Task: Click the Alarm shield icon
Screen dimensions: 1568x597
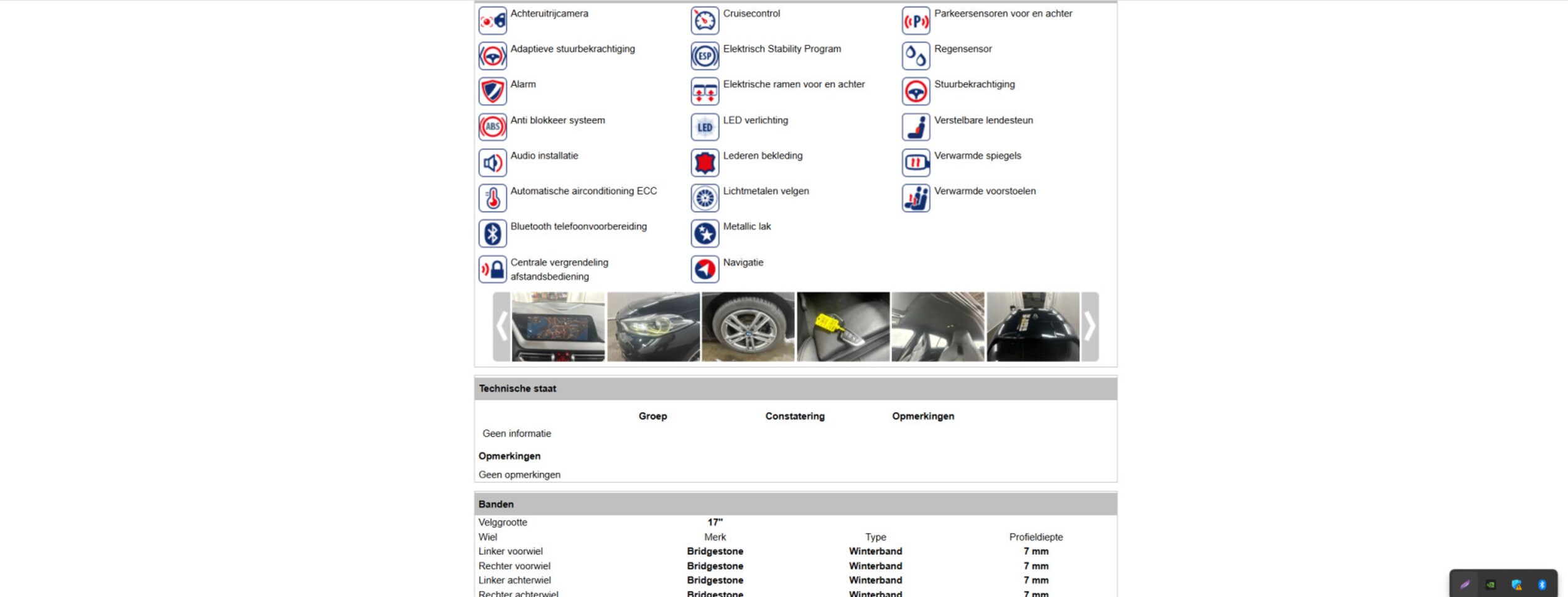Action: coord(492,91)
